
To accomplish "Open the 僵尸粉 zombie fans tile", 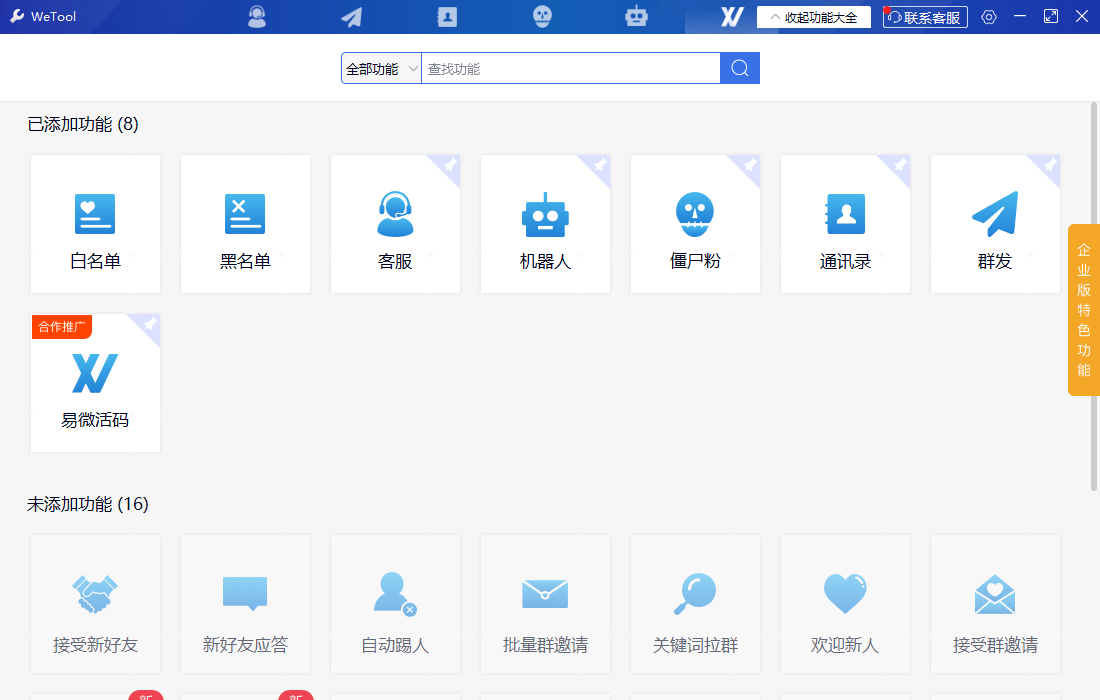I will pyautogui.click(x=695, y=224).
